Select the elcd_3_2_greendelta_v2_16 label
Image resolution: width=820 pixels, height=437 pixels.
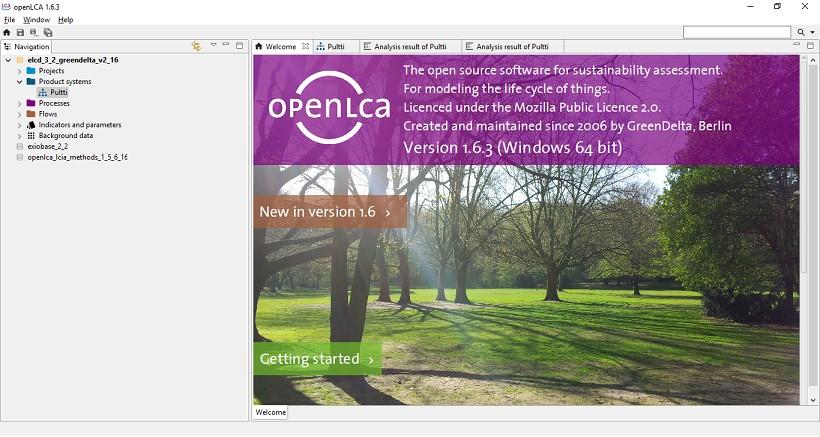click(x=73, y=60)
